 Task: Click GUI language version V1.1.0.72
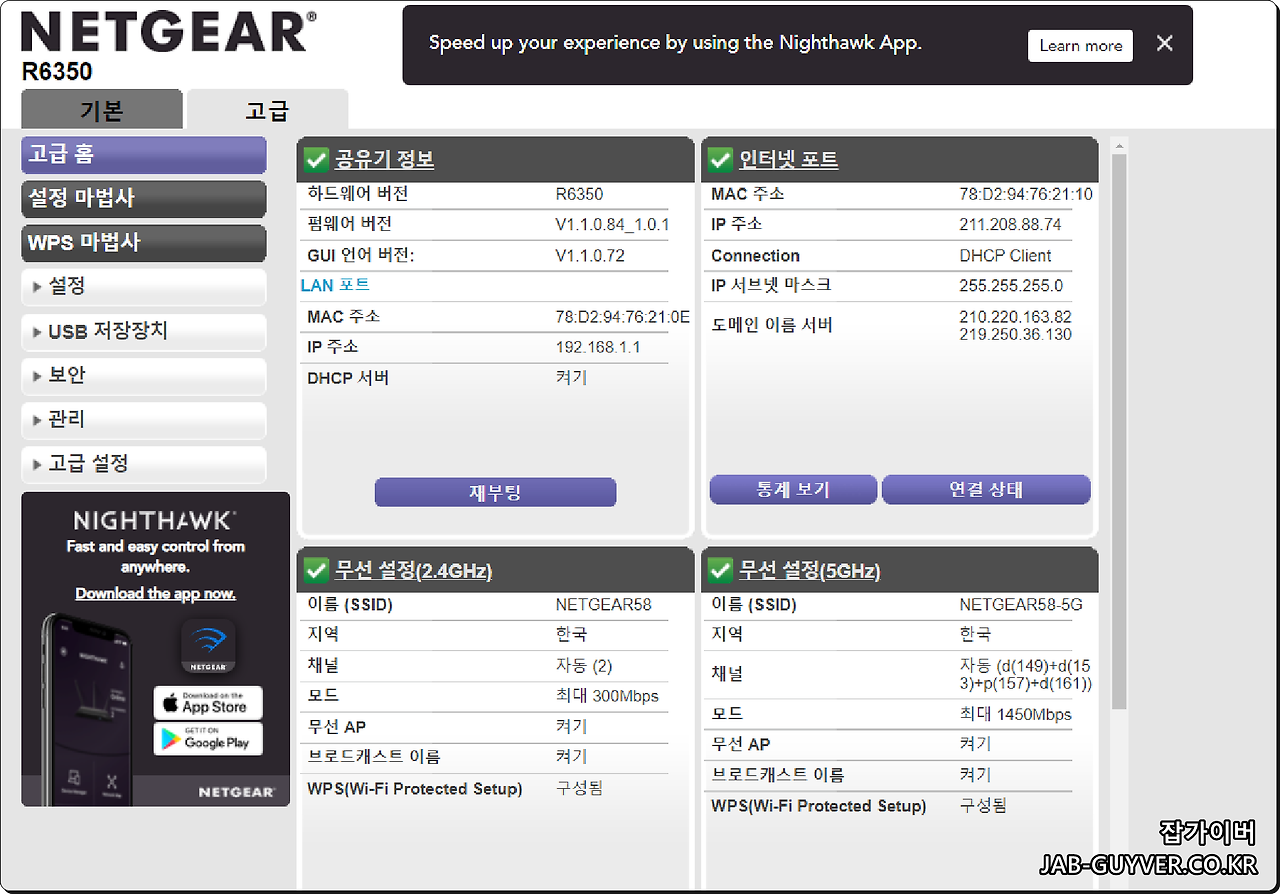[590, 255]
